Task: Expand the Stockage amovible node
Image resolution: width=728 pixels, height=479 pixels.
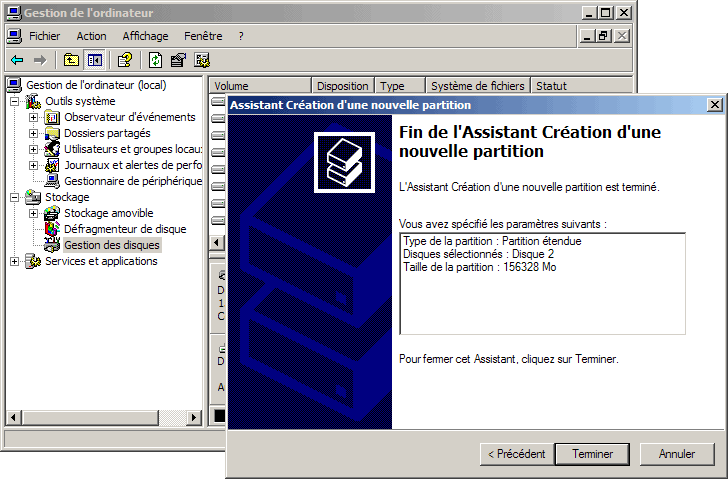Action: click(34, 213)
